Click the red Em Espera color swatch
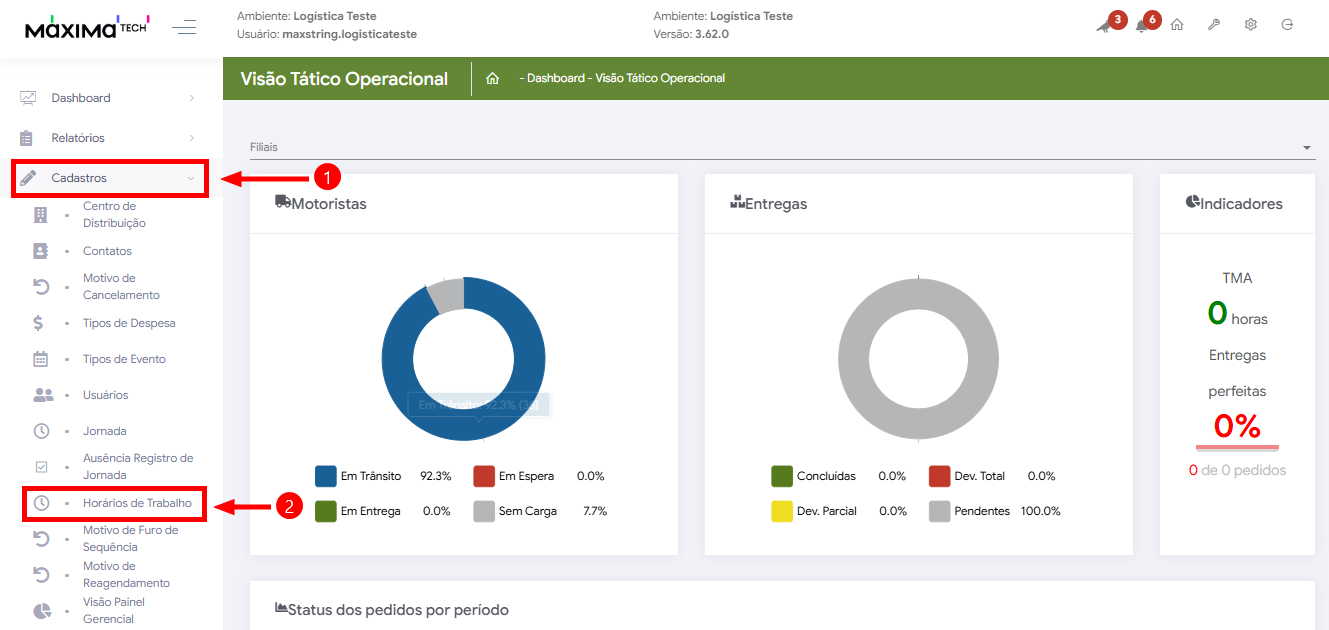The image size is (1329, 630). point(484,476)
